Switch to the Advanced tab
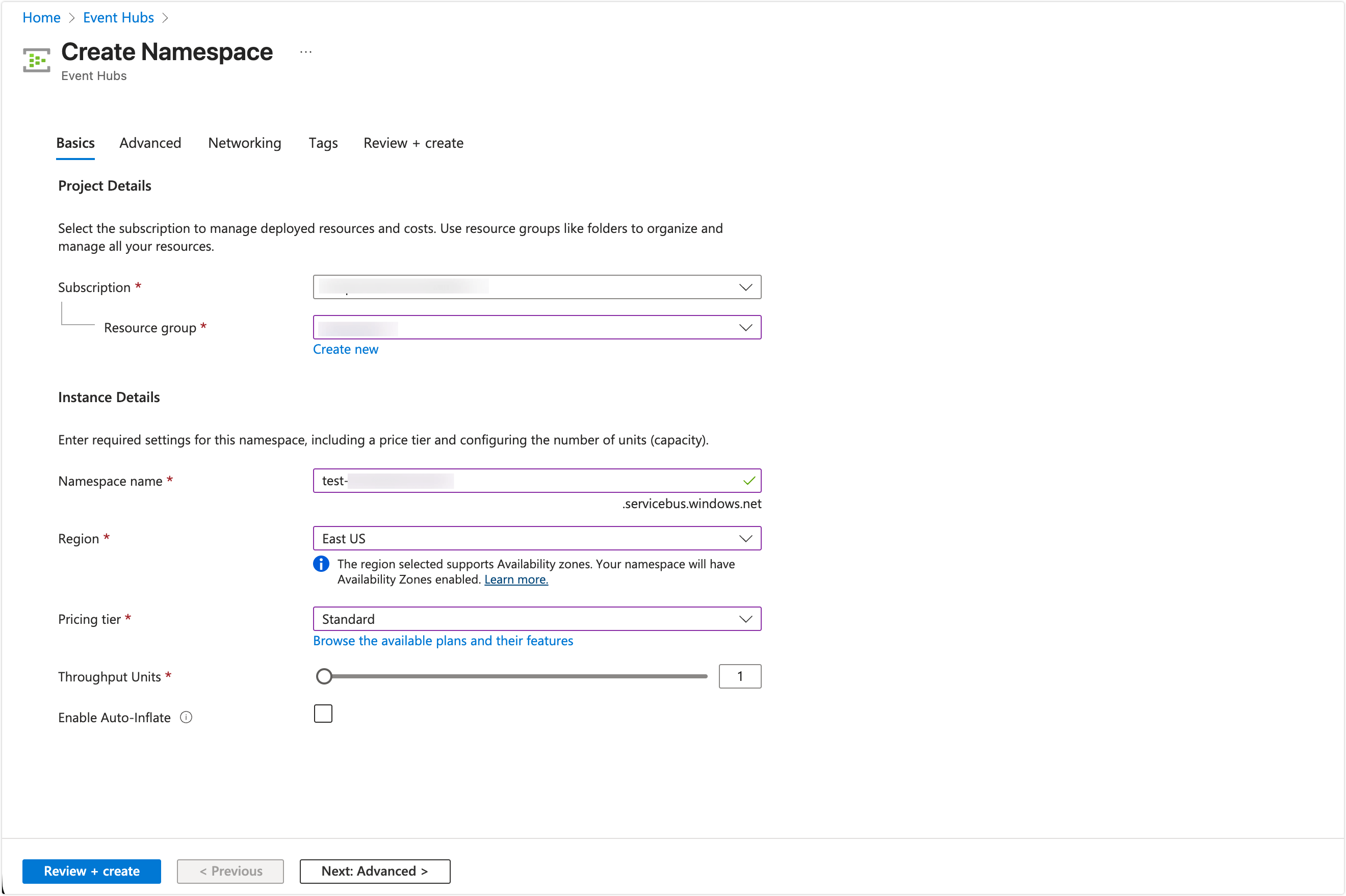 point(150,143)
